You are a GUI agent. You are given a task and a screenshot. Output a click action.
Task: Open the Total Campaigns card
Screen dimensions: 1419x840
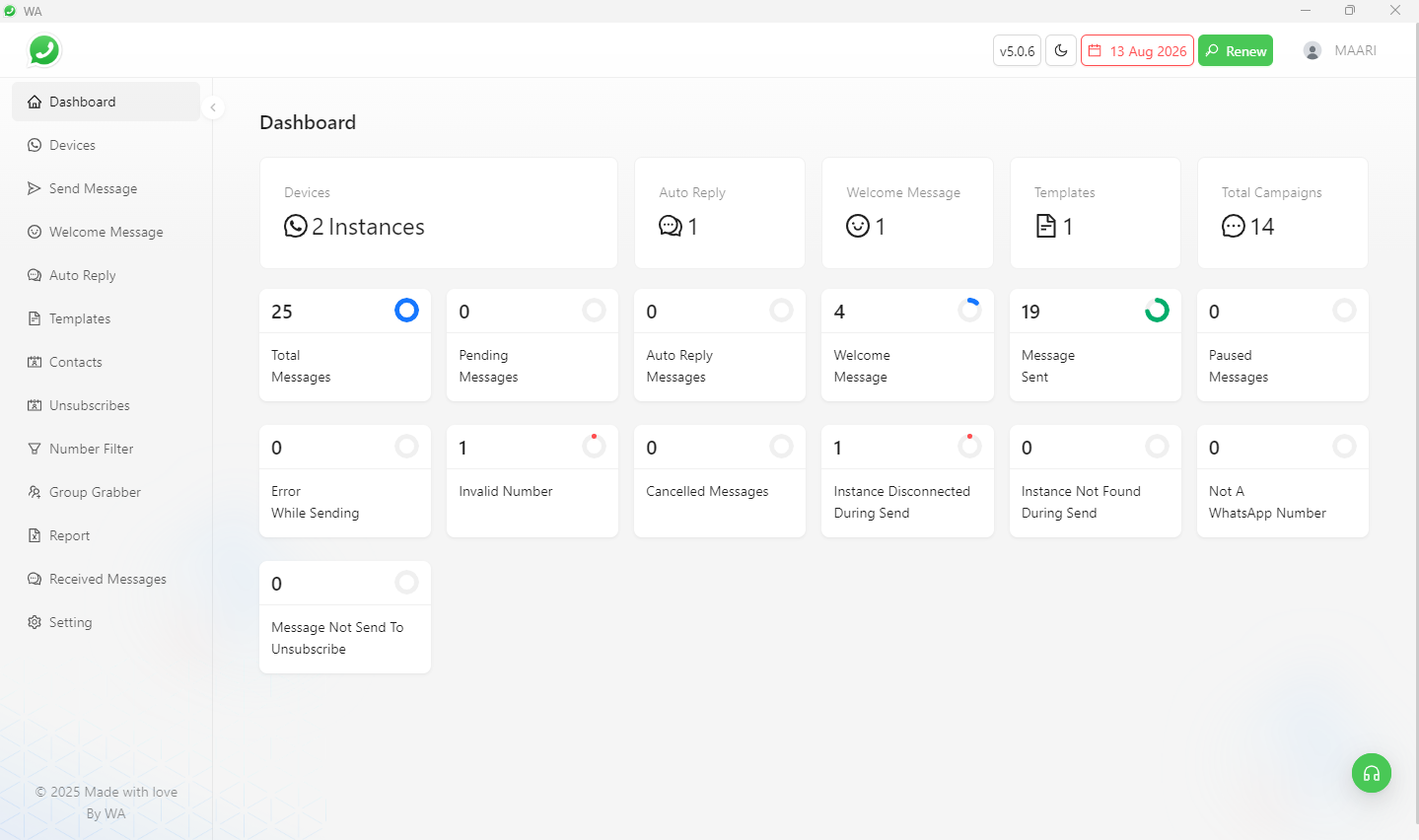[1282, 213]
